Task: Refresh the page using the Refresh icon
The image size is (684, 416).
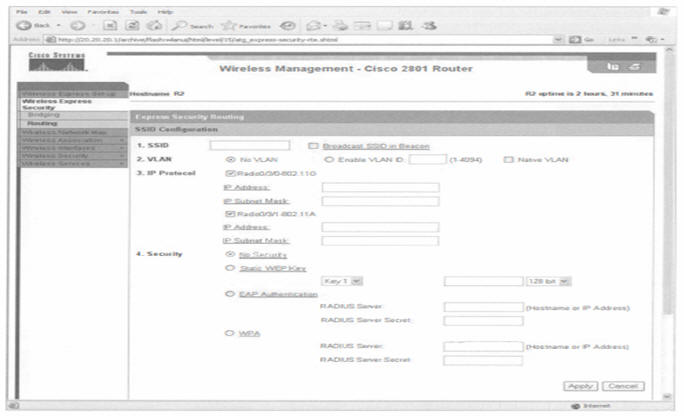Action: [132, 26]
